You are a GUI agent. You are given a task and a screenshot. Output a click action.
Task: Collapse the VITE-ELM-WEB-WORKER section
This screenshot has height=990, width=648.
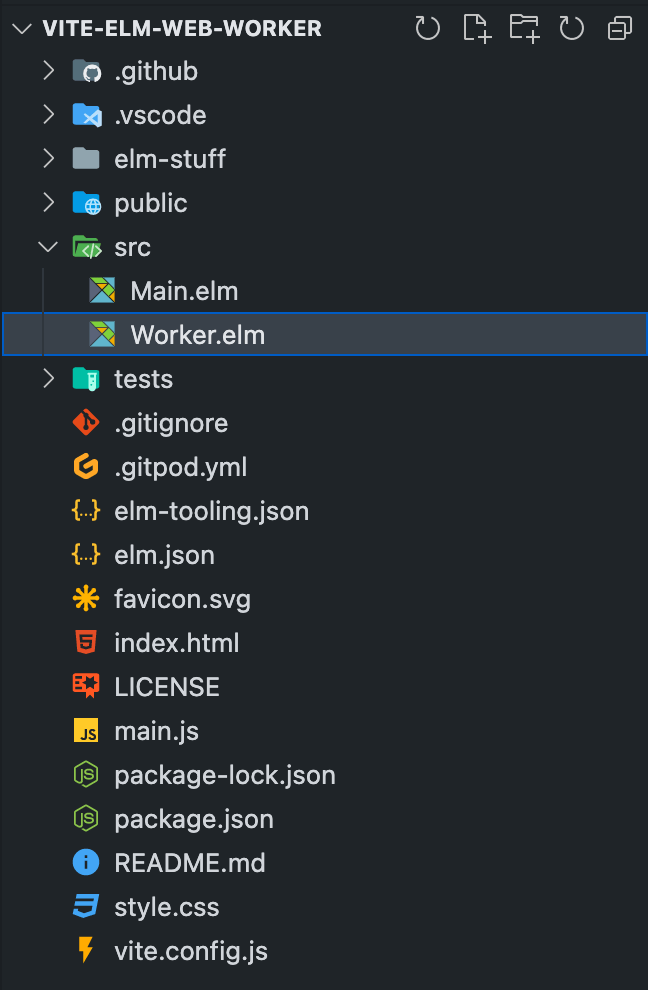click(x=22, y=28)
